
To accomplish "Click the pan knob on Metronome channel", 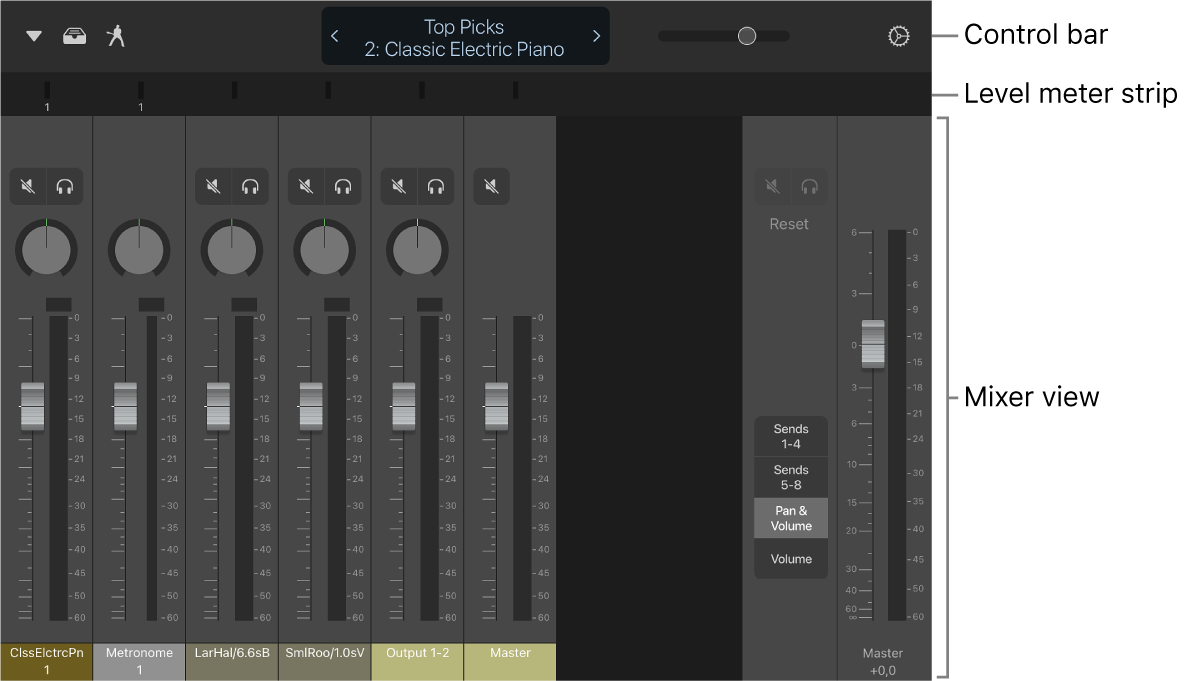I will tap(139, 250).
